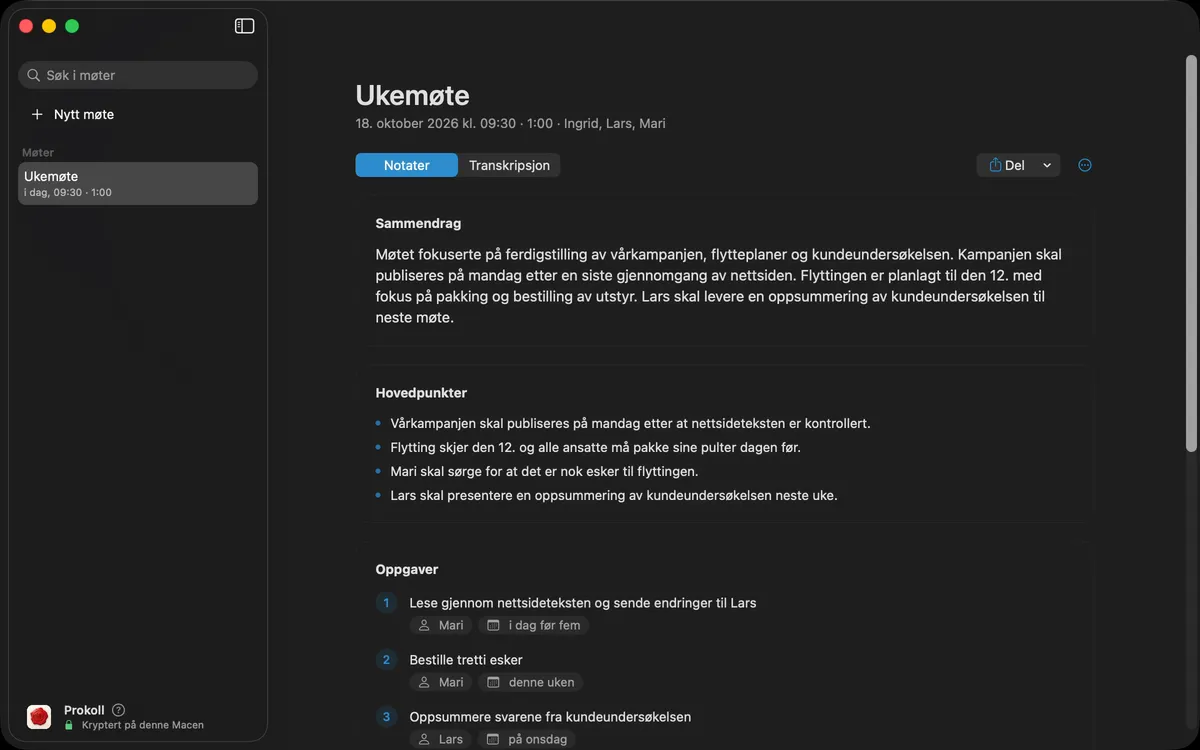Click the search magnifier icon

click(35, 75)
